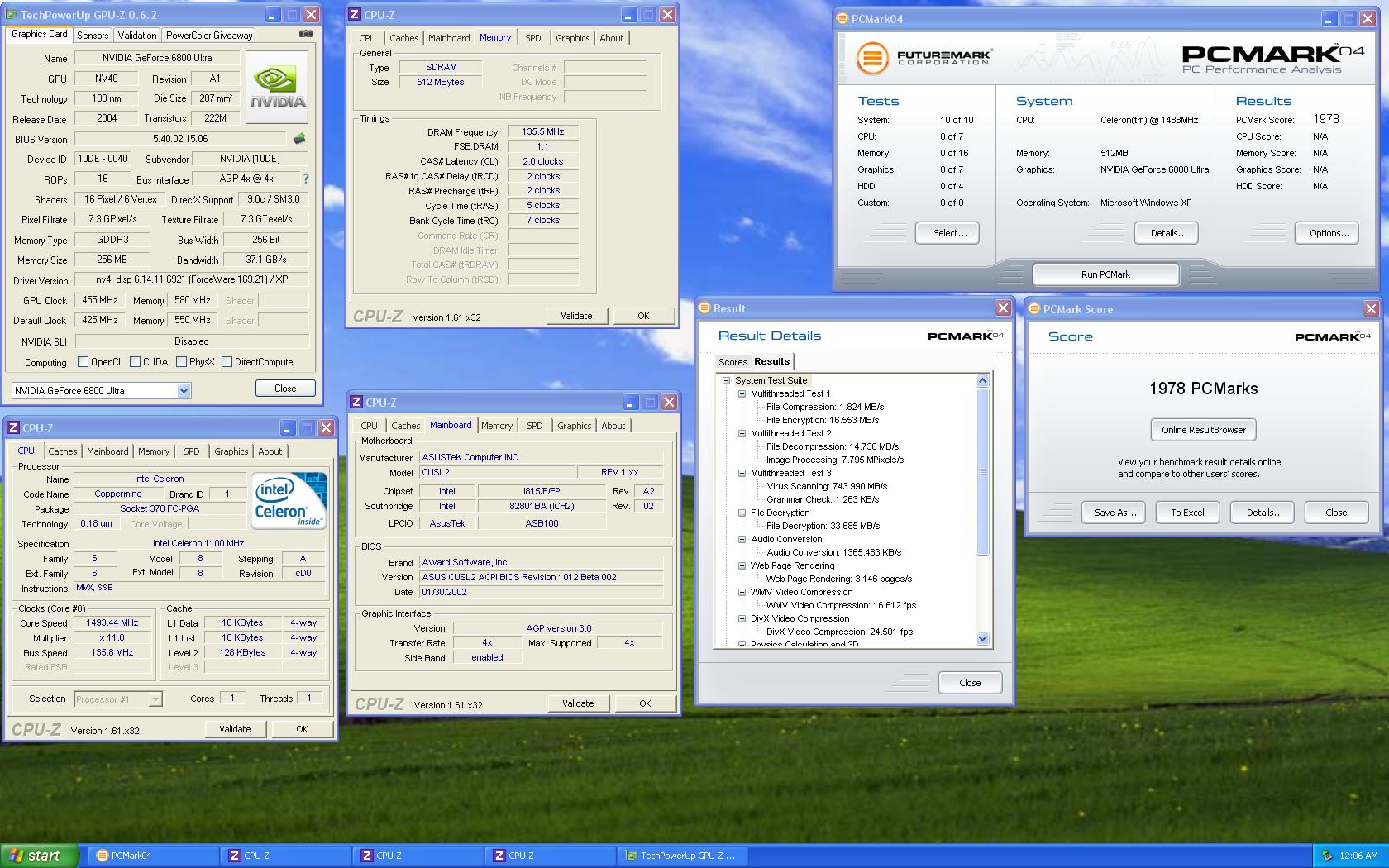Switch to the Sensors tab in GPU-Z
The image size is (1389, 868).
[93, 36]
